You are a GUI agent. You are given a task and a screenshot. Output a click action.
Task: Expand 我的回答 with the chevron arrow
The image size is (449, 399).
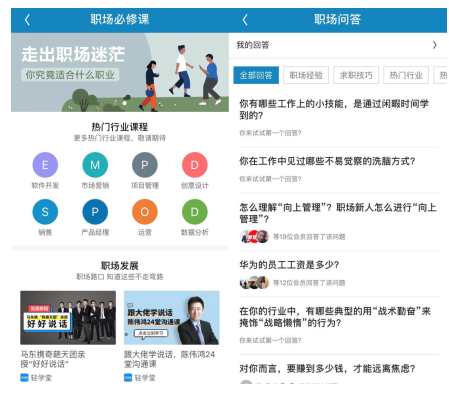[435, 45]
